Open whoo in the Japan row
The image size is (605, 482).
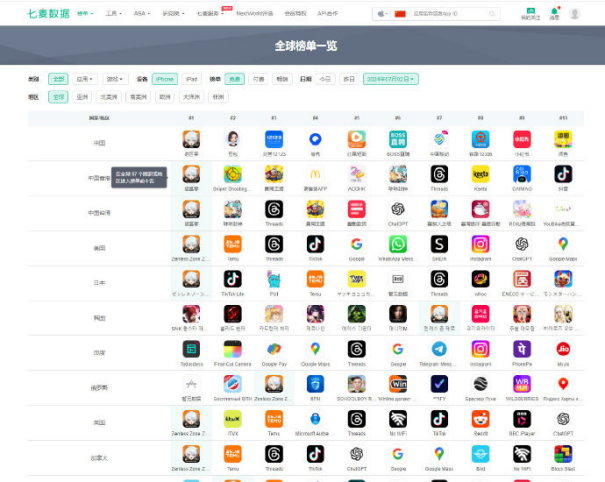point(480,279)
